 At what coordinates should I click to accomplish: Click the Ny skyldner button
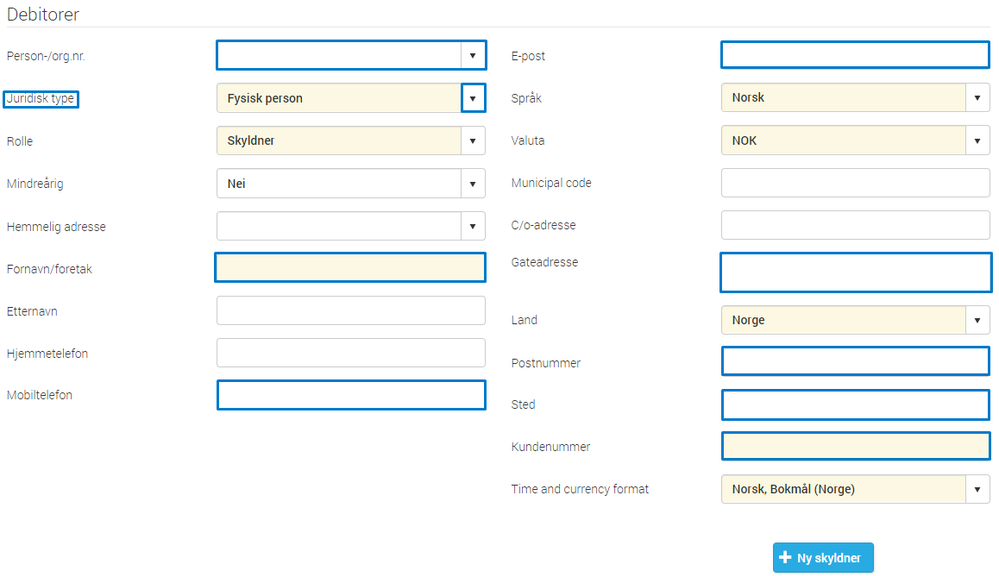(823, 558)
